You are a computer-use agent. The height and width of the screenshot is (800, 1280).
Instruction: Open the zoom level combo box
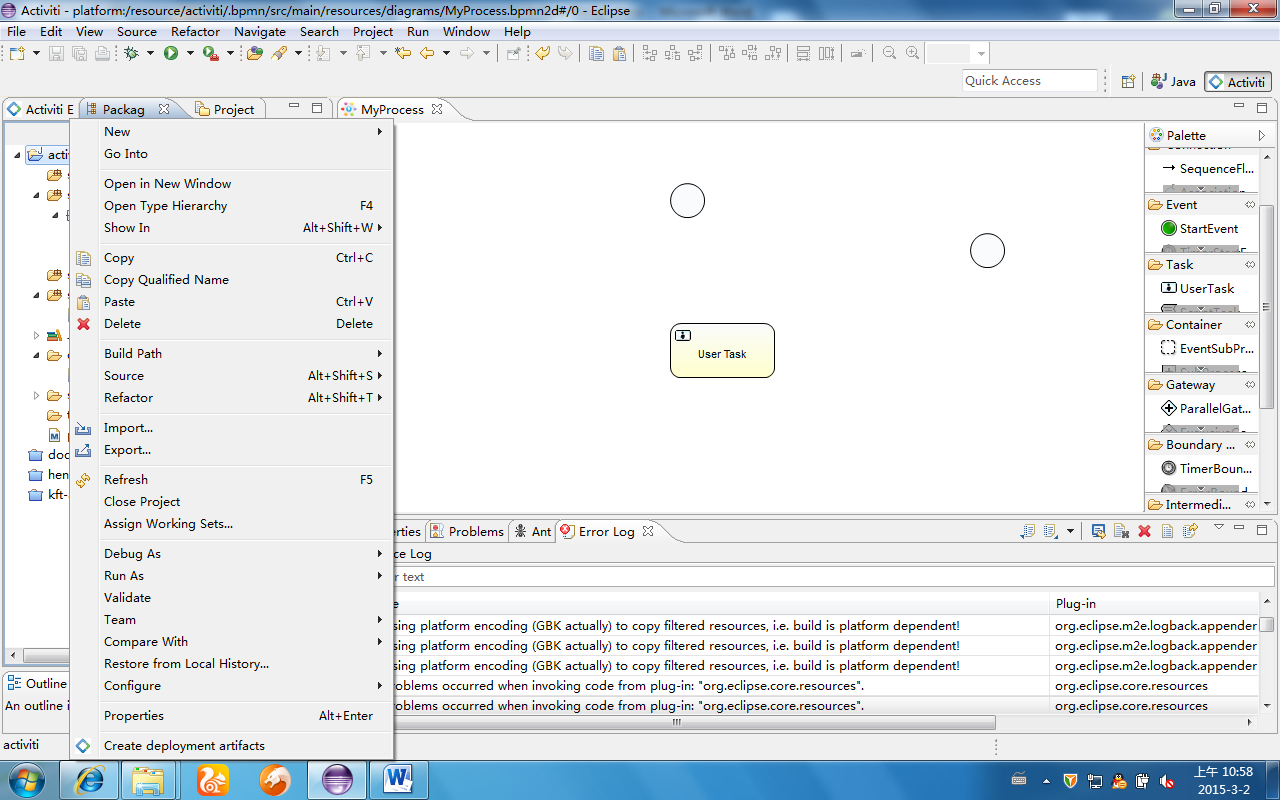point(981,54)
